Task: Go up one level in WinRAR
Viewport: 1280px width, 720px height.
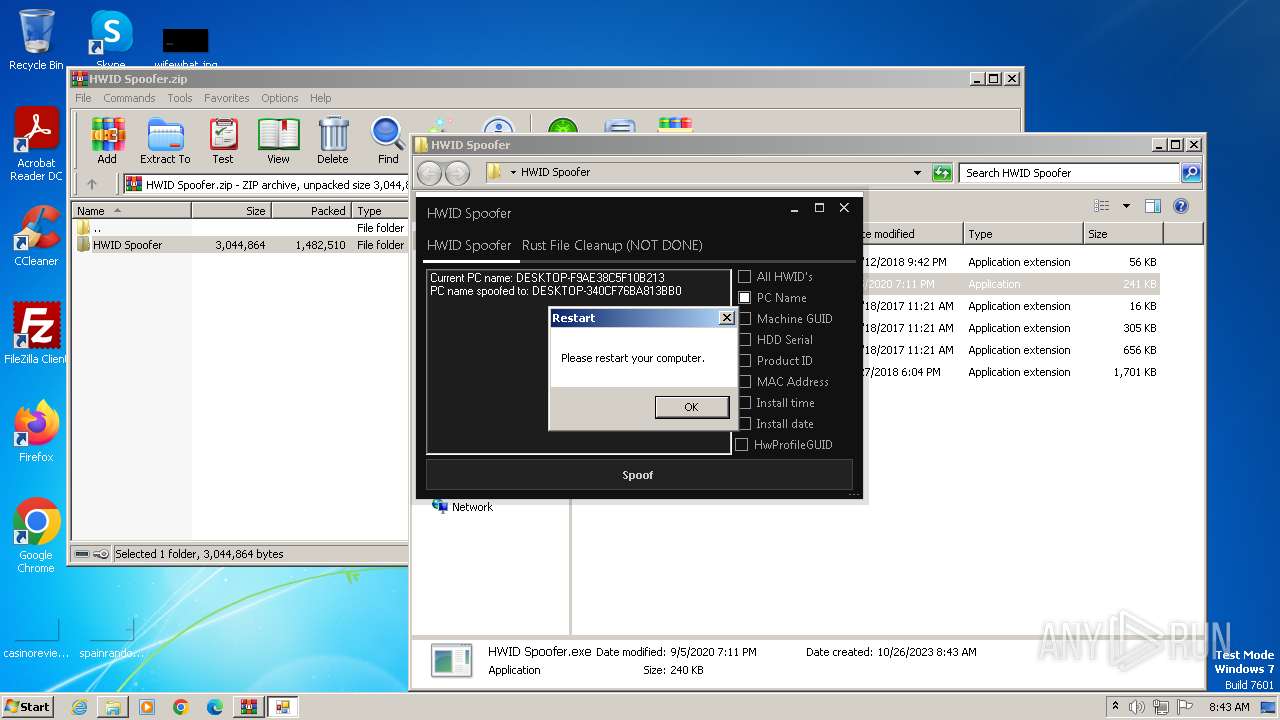Action: pos(92,184)
